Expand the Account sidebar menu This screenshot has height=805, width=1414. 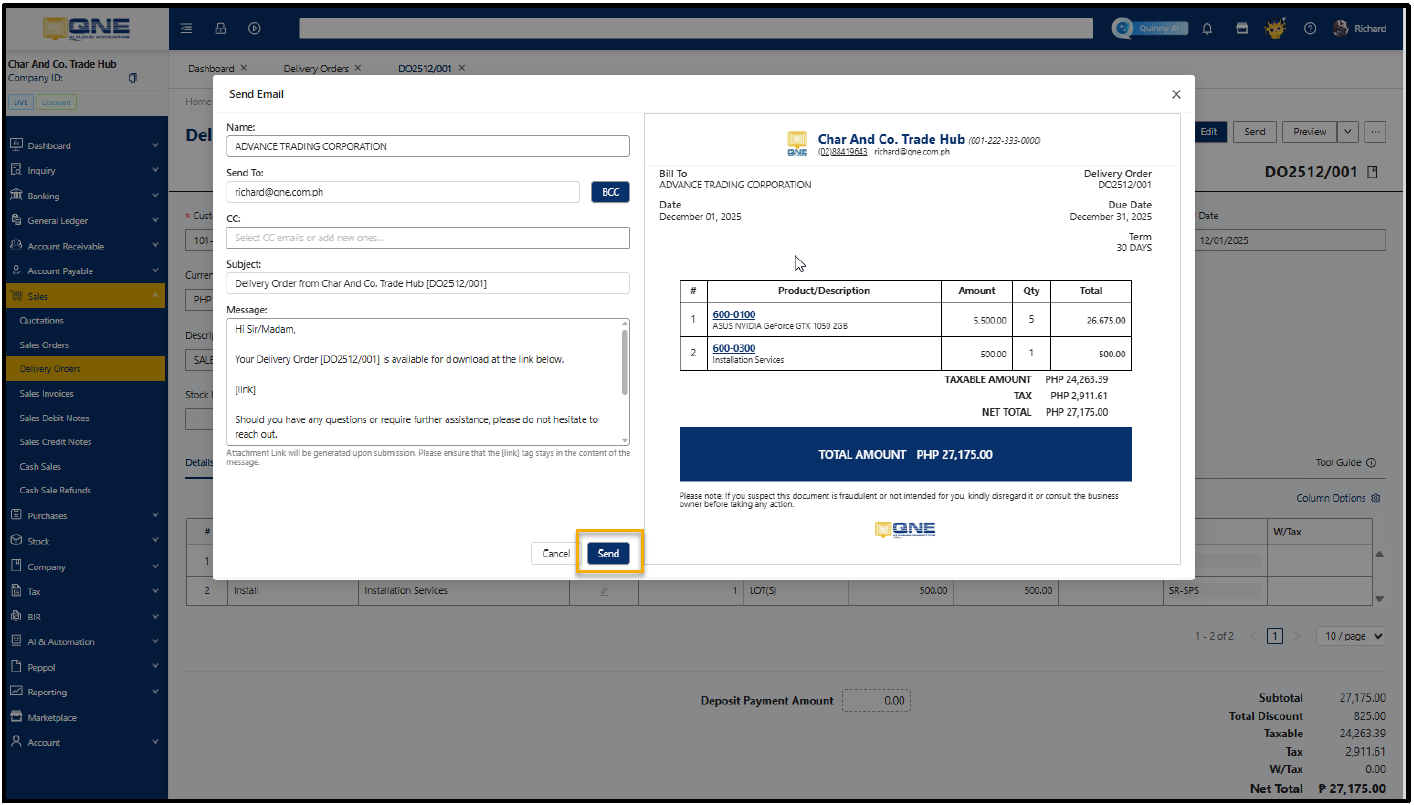[84, 743]
